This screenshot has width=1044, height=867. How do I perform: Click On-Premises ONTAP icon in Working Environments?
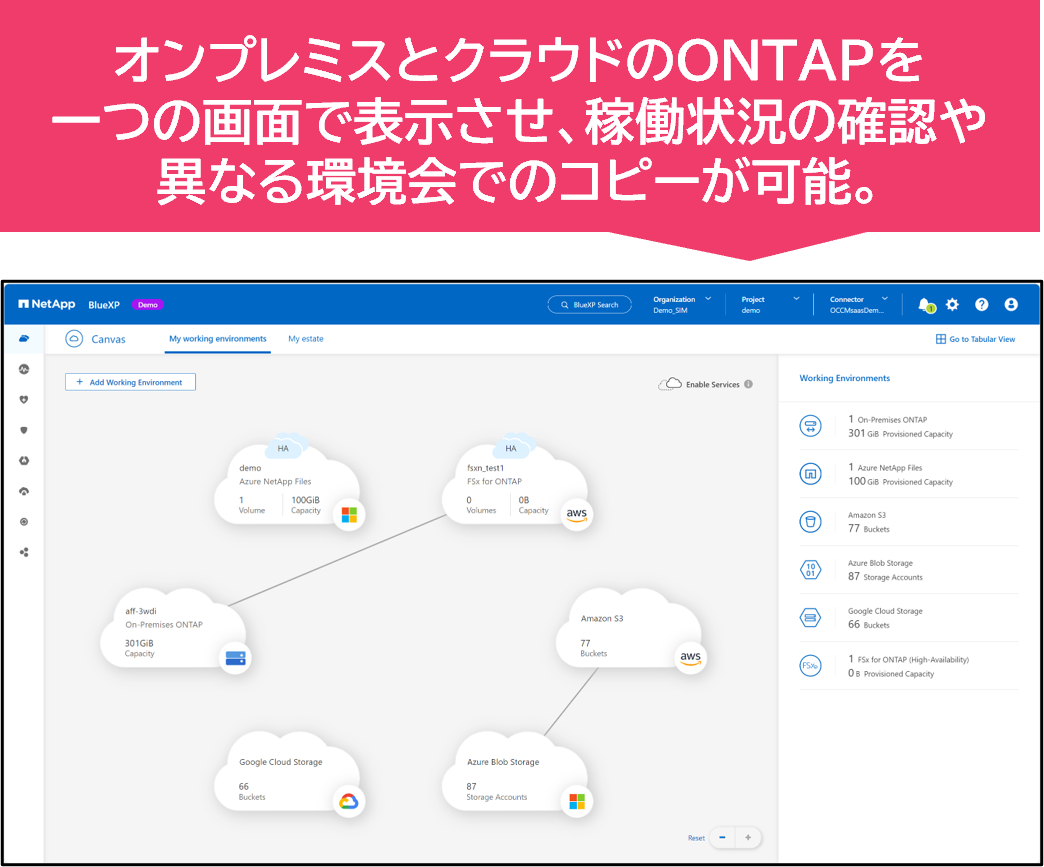810,426
